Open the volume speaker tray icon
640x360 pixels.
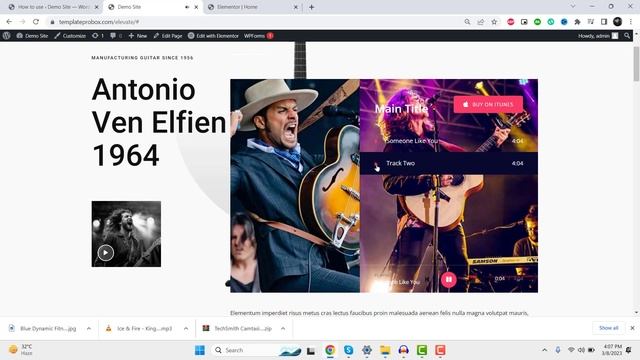[581, 350]
